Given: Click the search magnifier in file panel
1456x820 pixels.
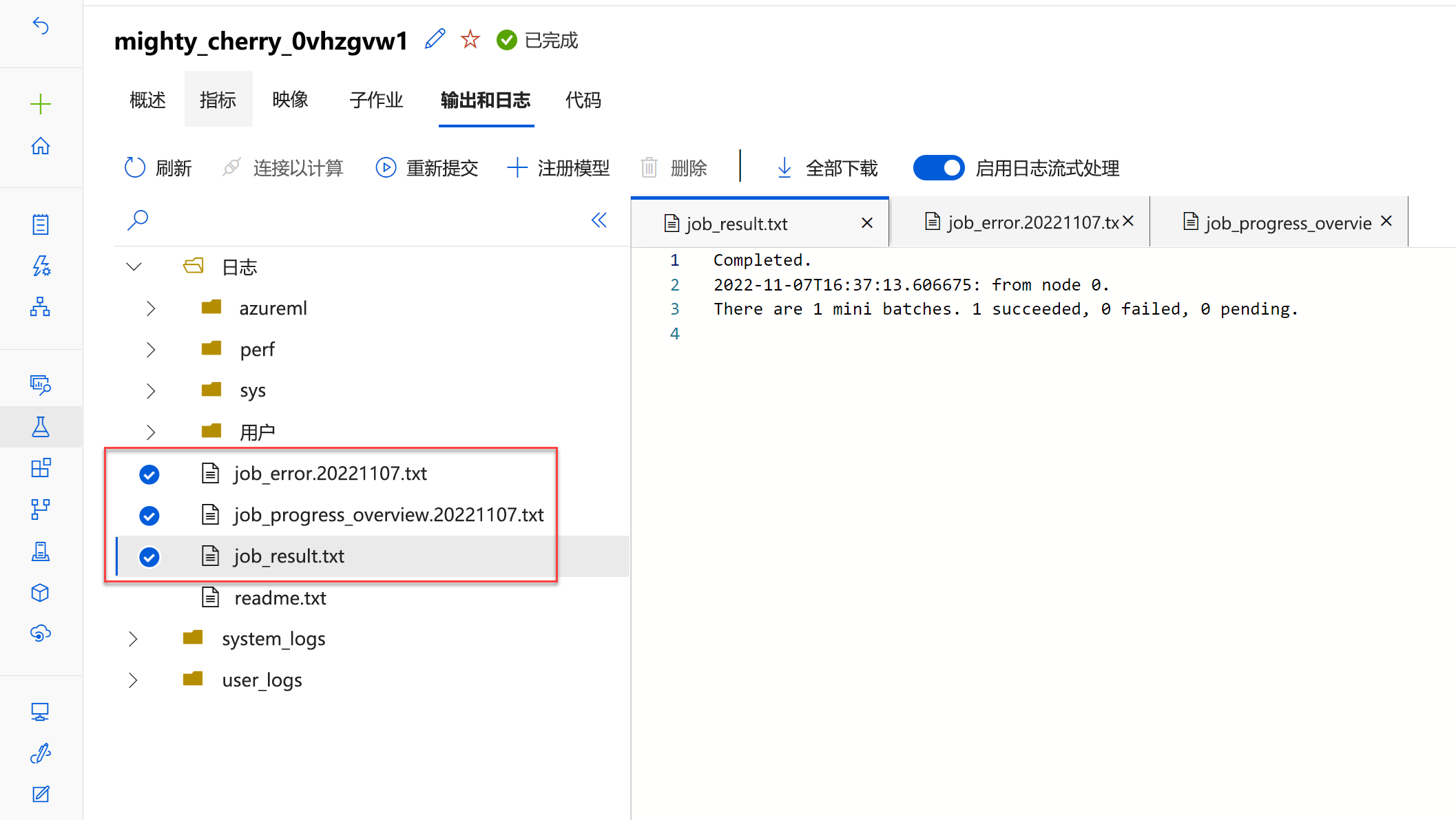Looking at the screenshot, I should [138, 220].
